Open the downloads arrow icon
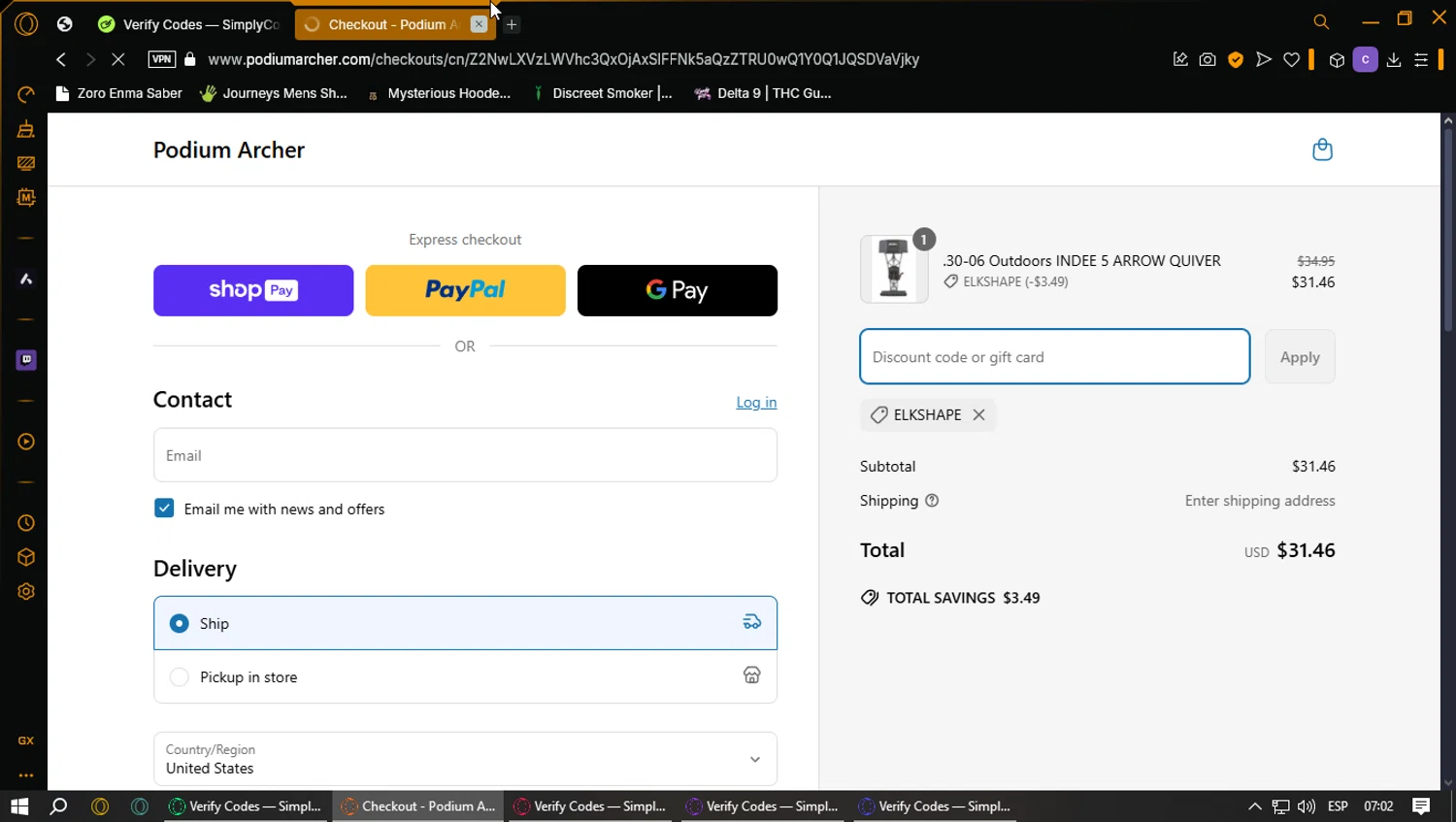1456x822 pixels. click(1394, 59)
